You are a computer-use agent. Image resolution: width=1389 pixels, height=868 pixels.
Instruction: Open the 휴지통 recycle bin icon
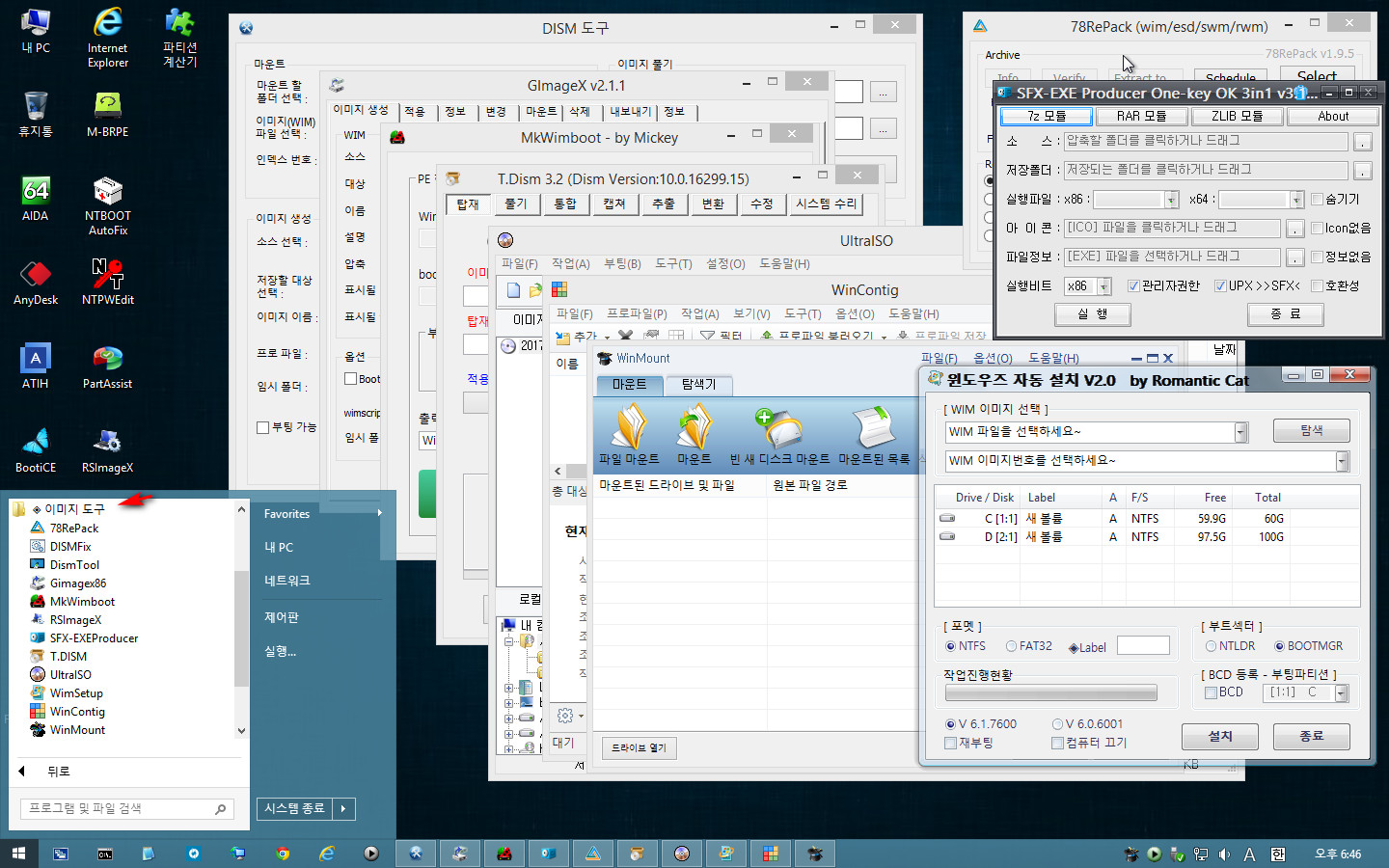36,114
